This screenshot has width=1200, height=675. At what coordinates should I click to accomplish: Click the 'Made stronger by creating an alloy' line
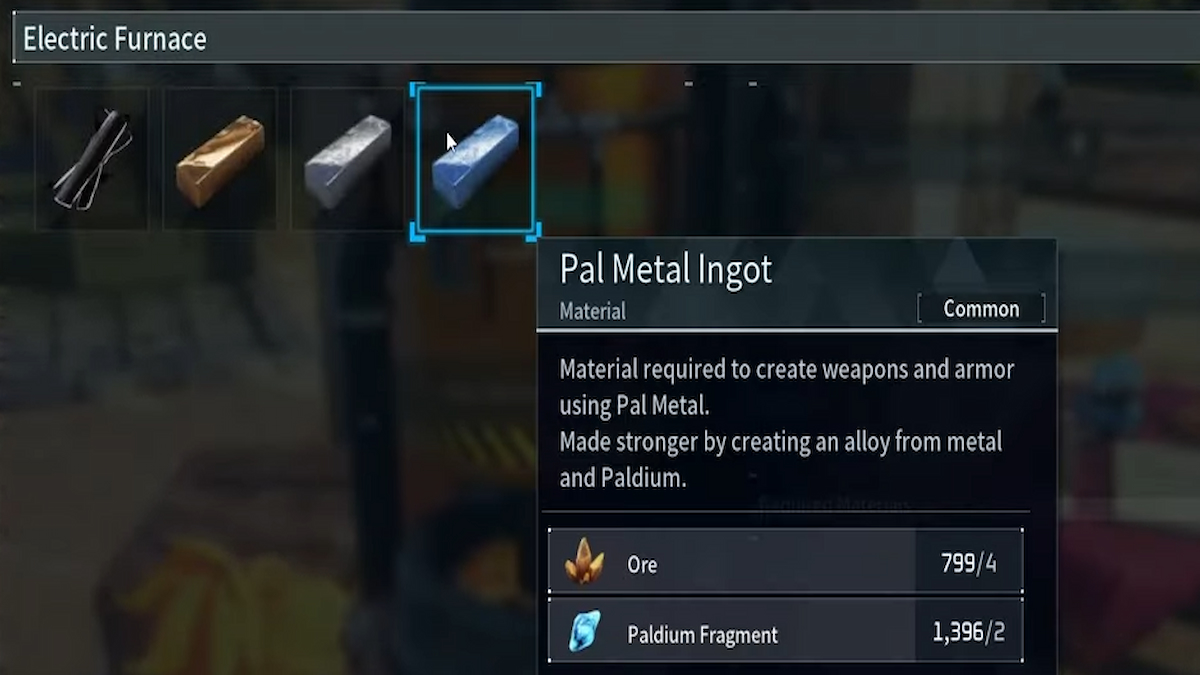coord(781,441)
